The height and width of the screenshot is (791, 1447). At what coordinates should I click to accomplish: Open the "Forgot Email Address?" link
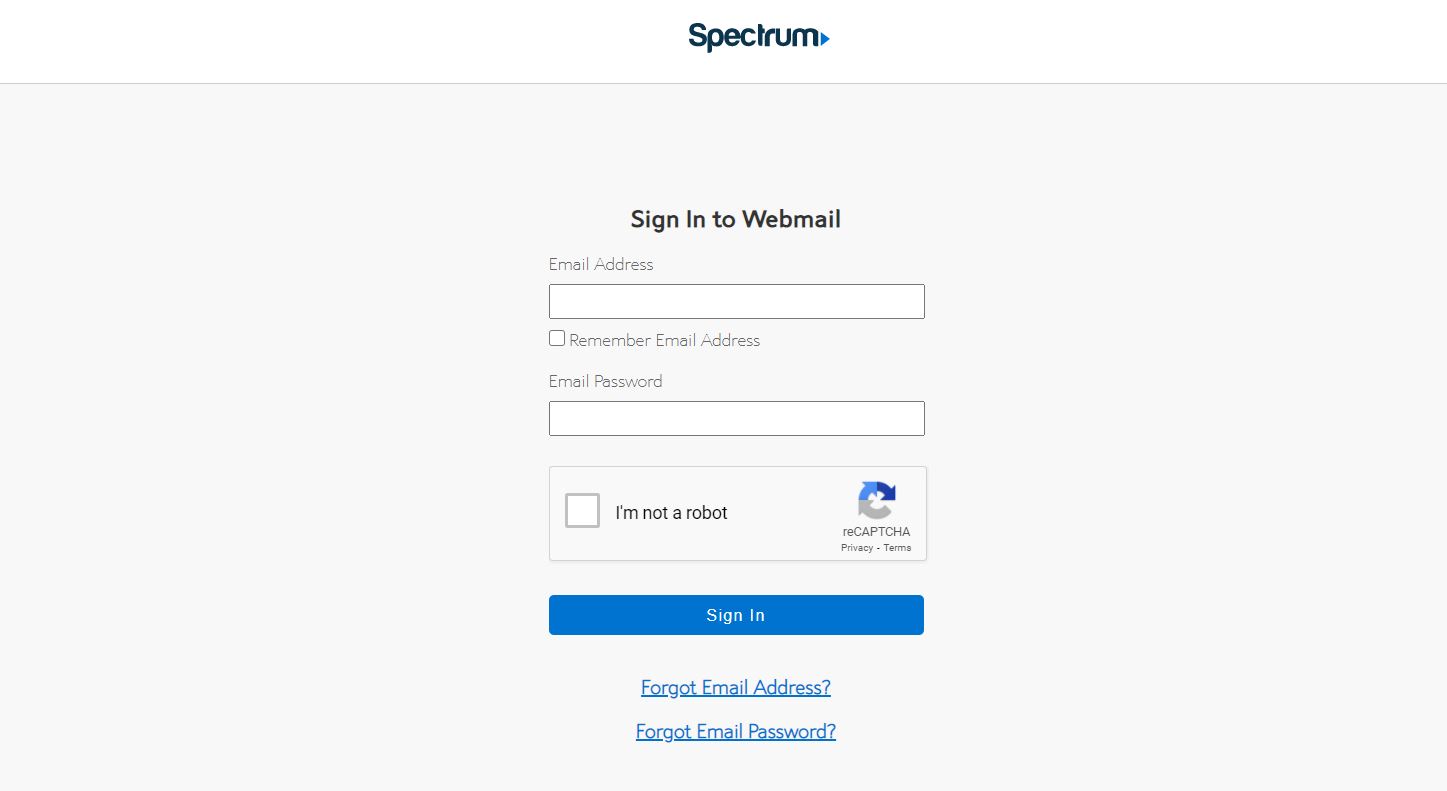735,687
